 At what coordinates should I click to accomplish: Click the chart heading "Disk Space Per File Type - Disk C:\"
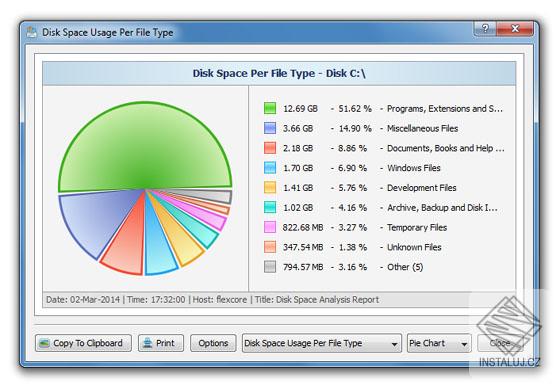pyautogui.click(x=279, y=73)
